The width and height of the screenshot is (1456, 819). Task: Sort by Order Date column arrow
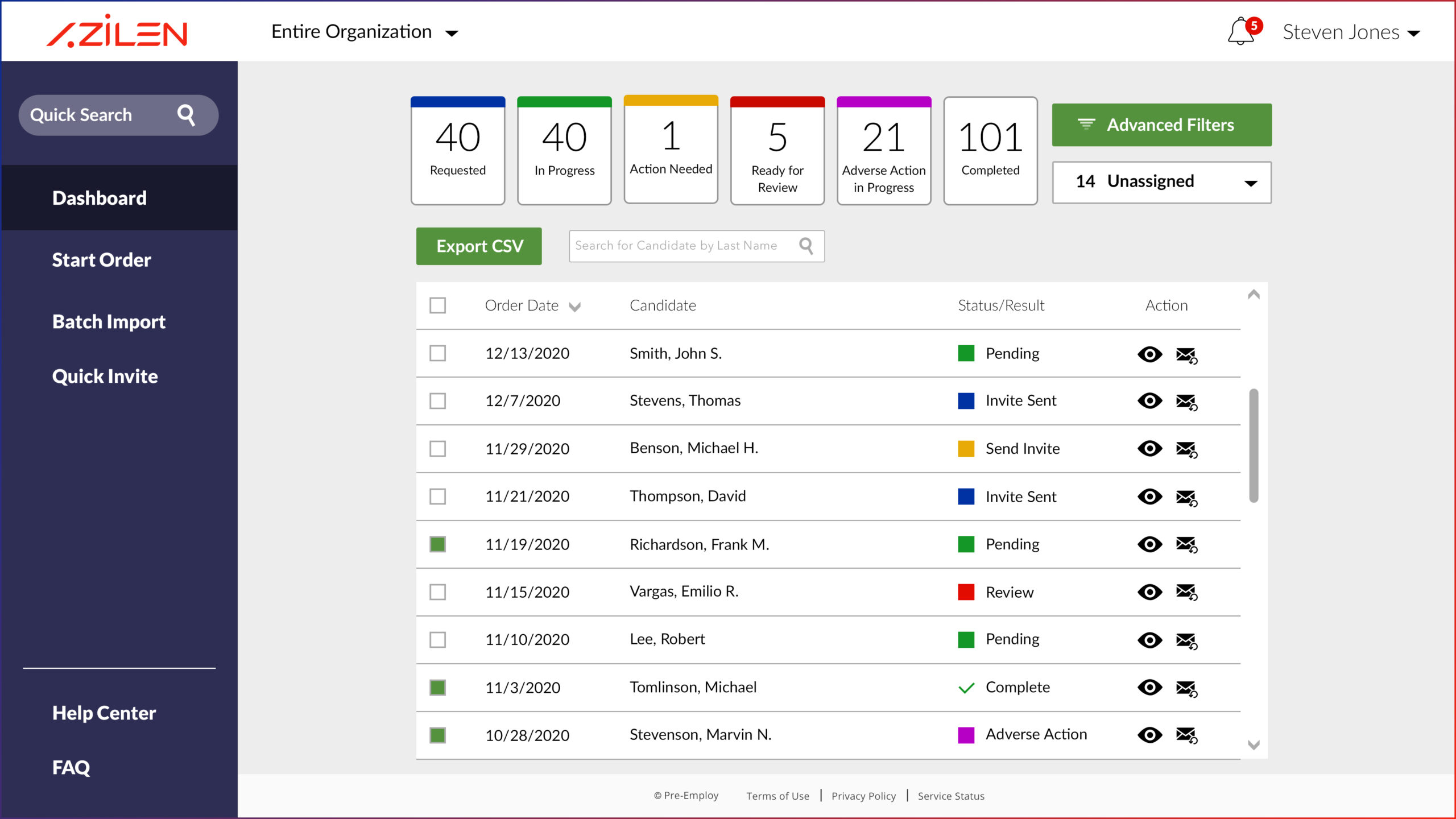pos(575,306)
